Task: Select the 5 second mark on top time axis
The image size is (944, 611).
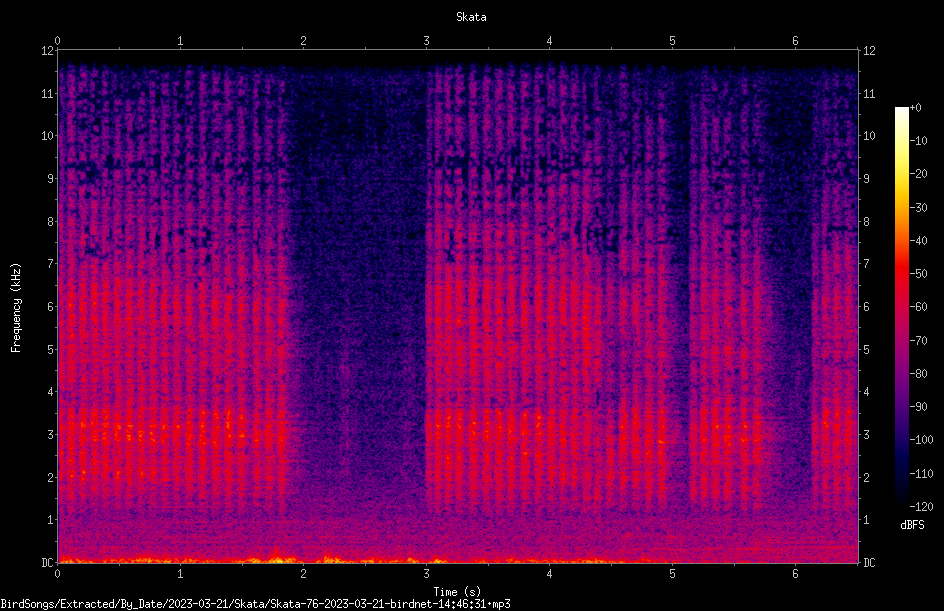Action: pyautogui.click(x=672, y=41)
